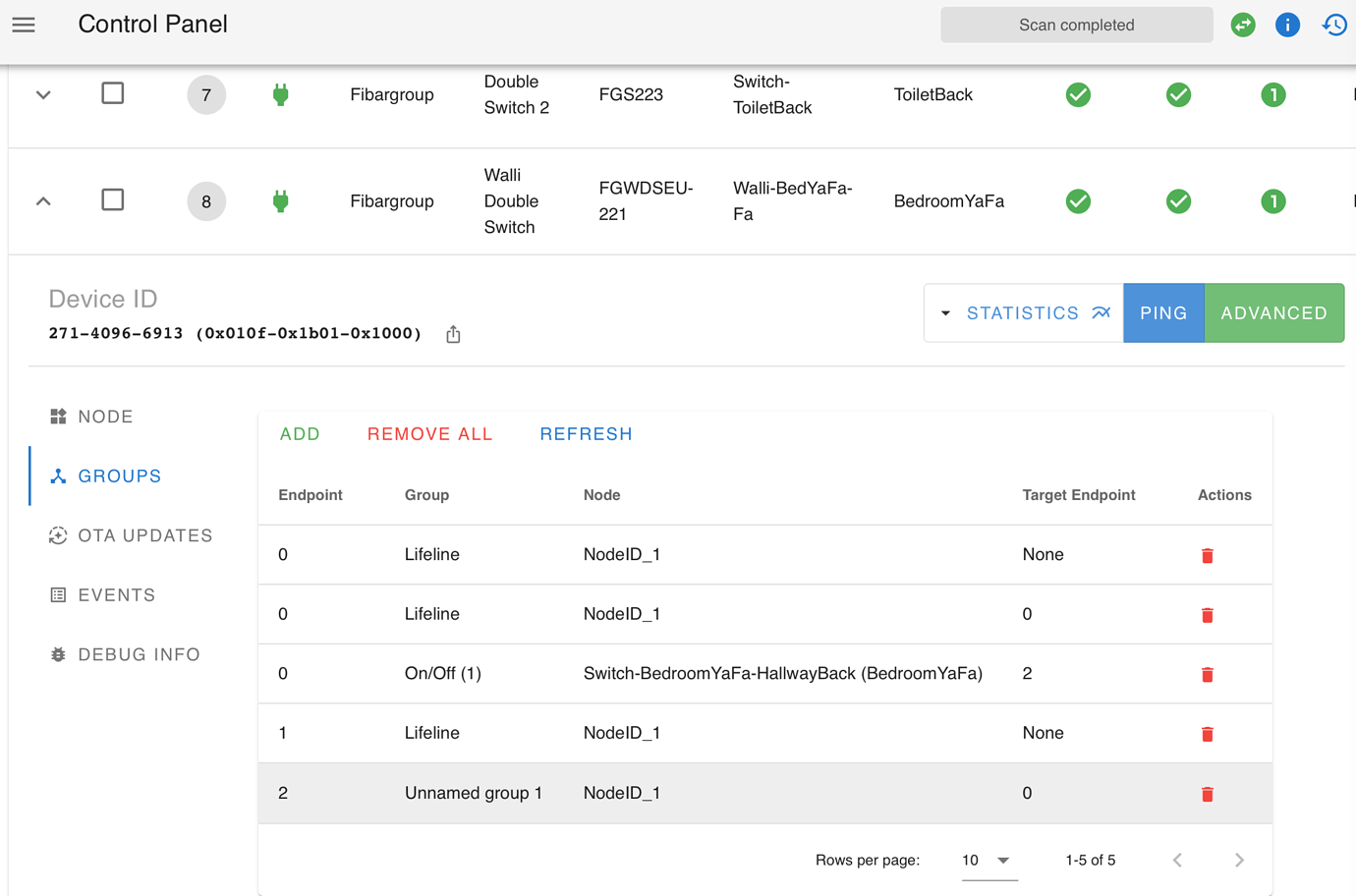Check the checkbox next to node 8
The height and width of the screenshot is (896, 1356).
pos(112,199)
